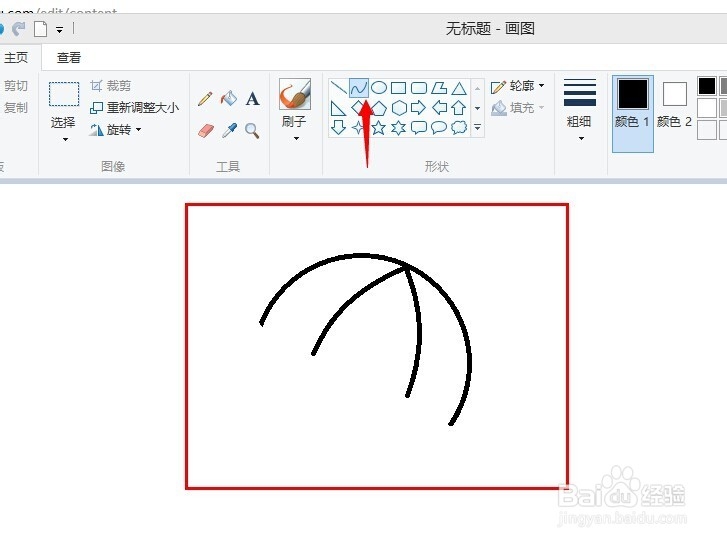
Task: Expand the Brushes (刷子) dropdown arrow
Action: 296,138
